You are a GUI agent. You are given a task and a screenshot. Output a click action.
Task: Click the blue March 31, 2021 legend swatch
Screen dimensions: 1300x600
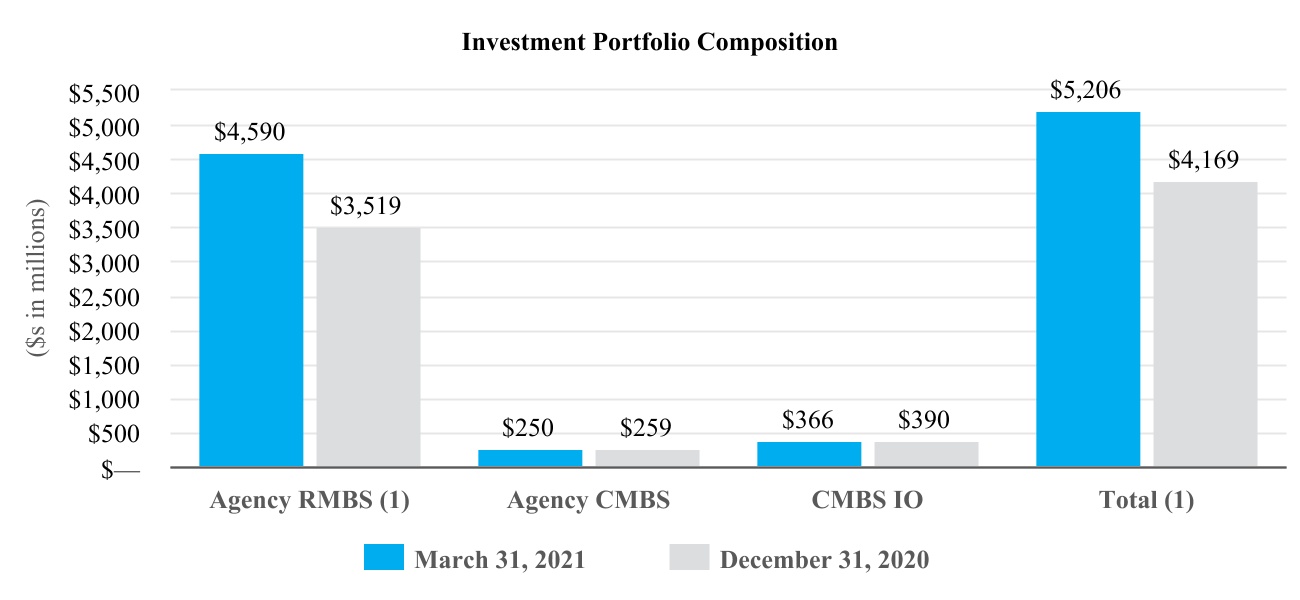coord(384,558)
